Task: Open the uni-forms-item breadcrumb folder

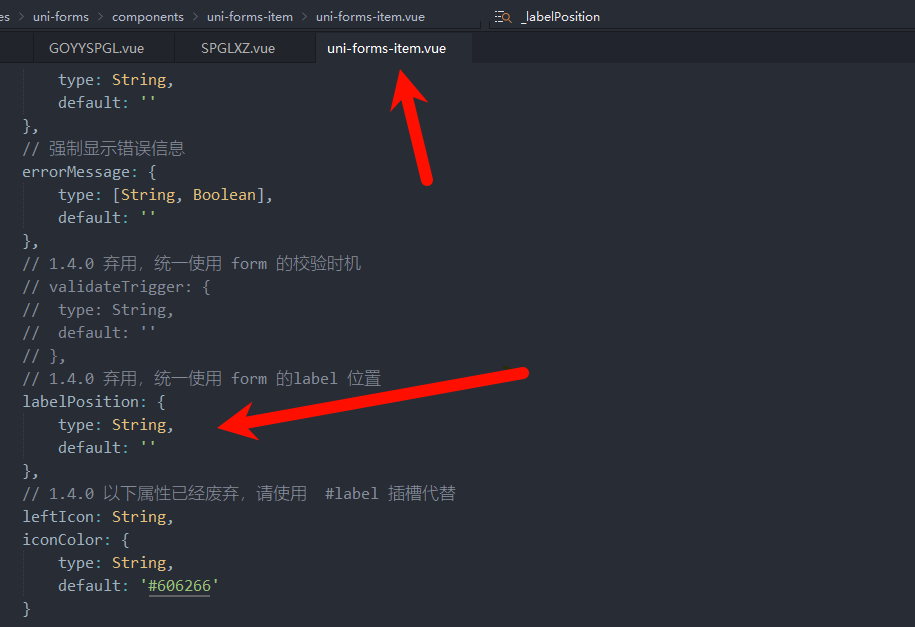Action: click(x=250, y=17)
